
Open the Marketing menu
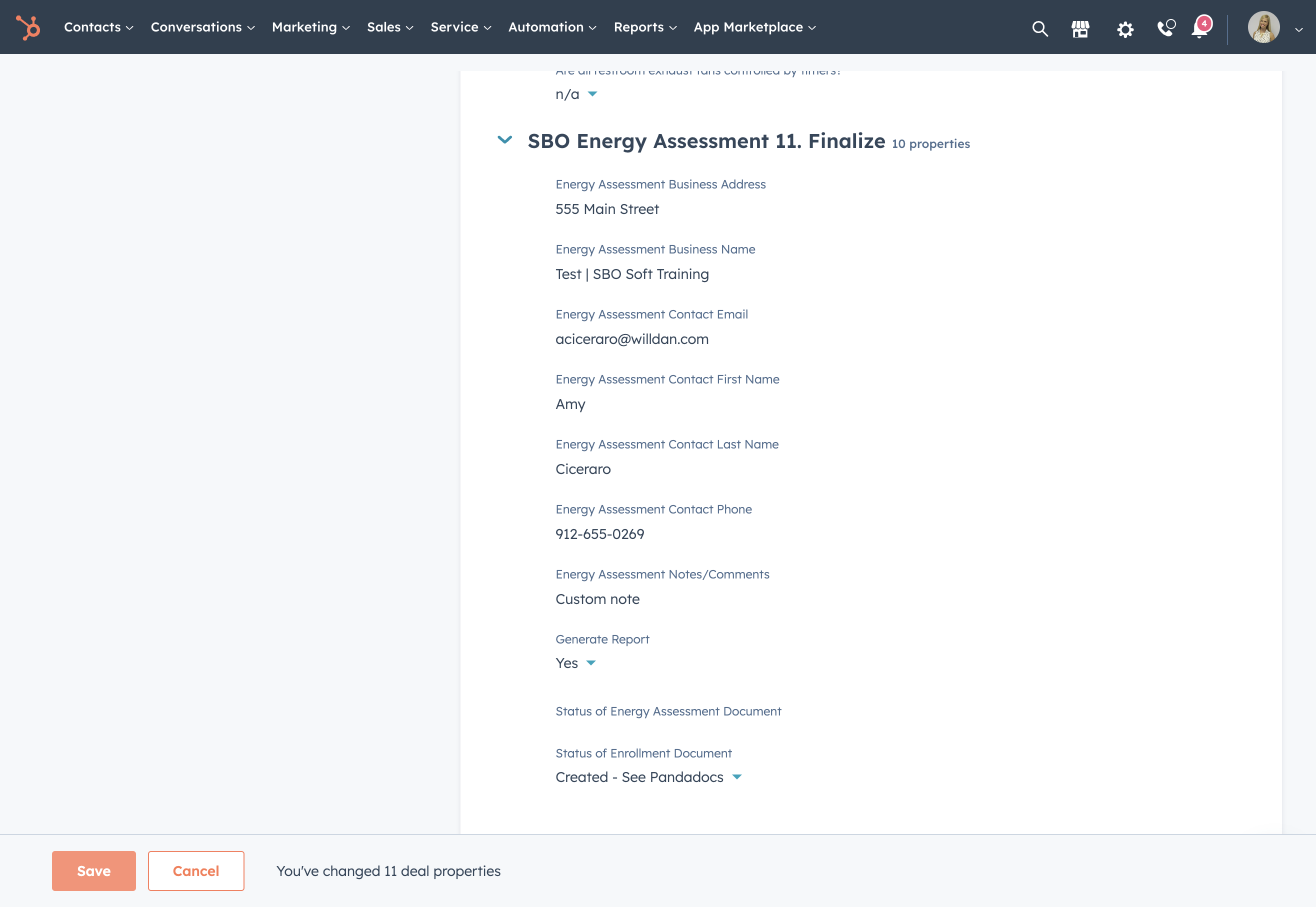(x=311, y=27)
